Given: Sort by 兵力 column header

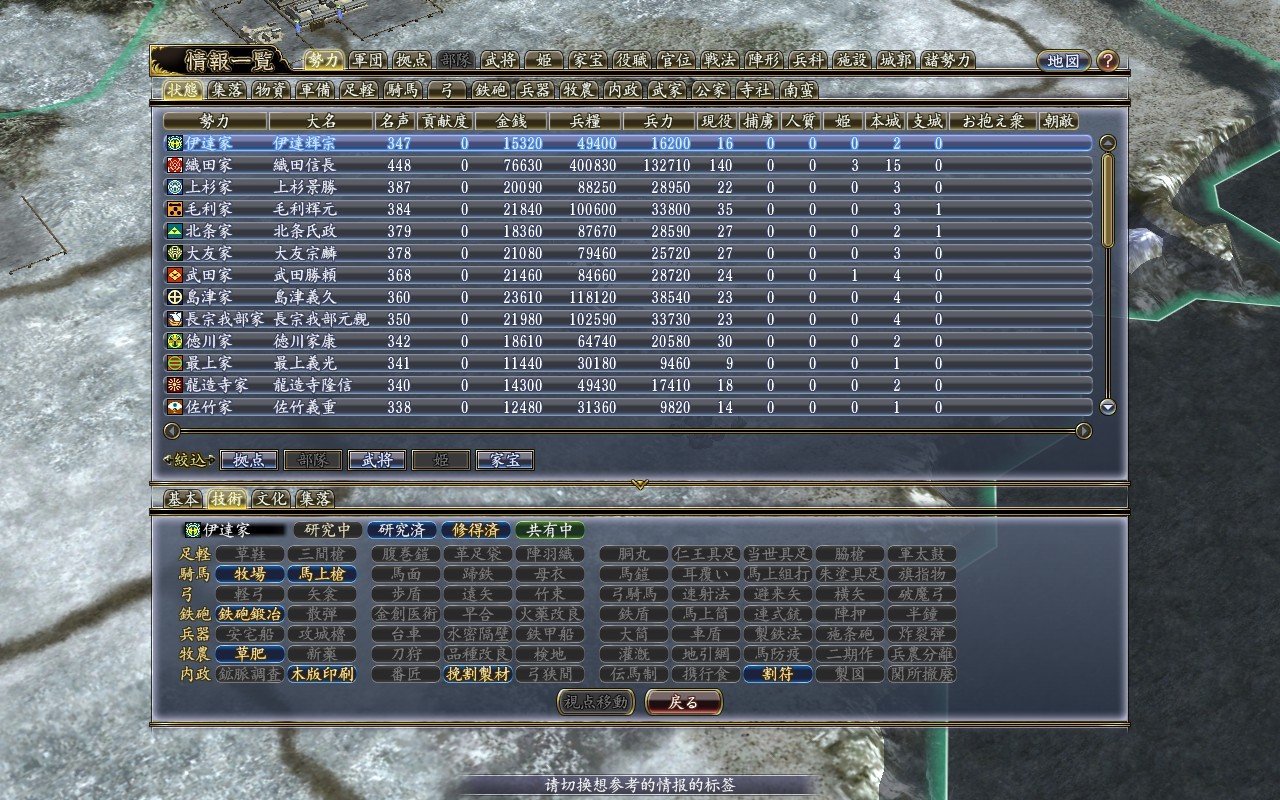Looking at the screenshot, I should point(657,120).
